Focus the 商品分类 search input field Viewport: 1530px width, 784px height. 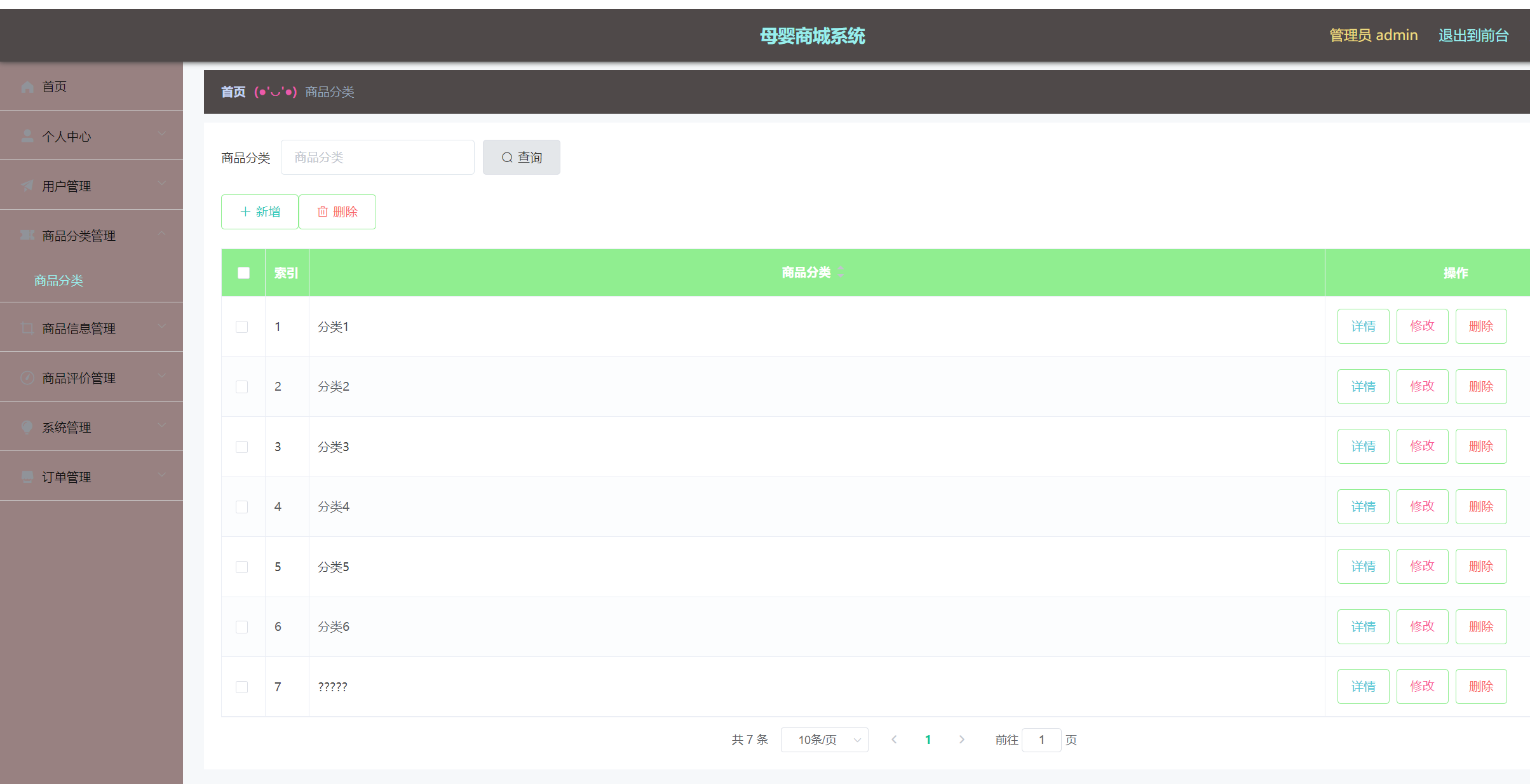click(x=377, y=157)
